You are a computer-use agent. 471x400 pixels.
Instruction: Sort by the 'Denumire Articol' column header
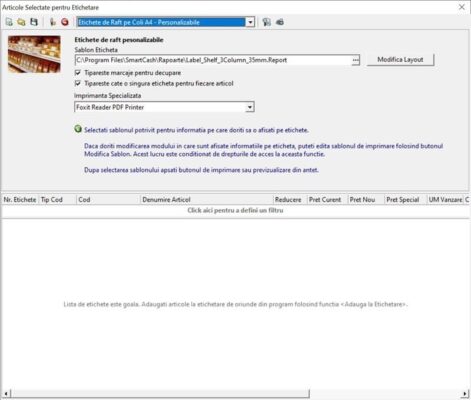tap(206, 200)
